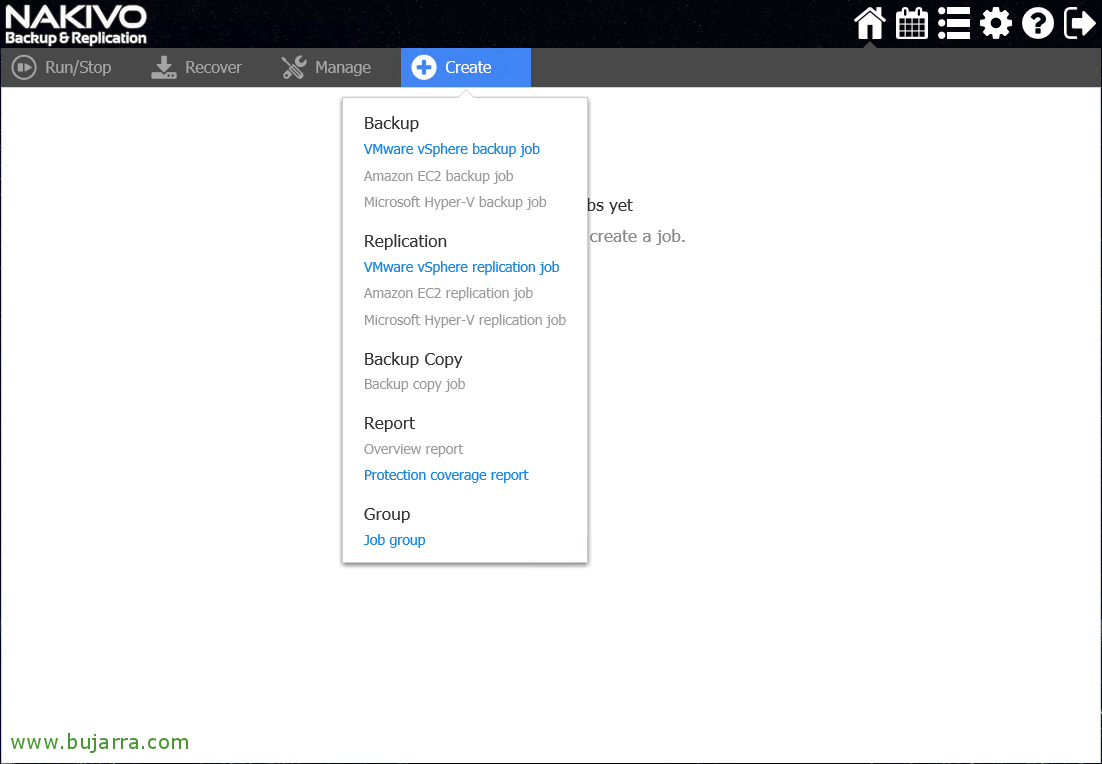
Task: Click the NAKIVO Backup & Replication logo
Action: coord(76,24)
